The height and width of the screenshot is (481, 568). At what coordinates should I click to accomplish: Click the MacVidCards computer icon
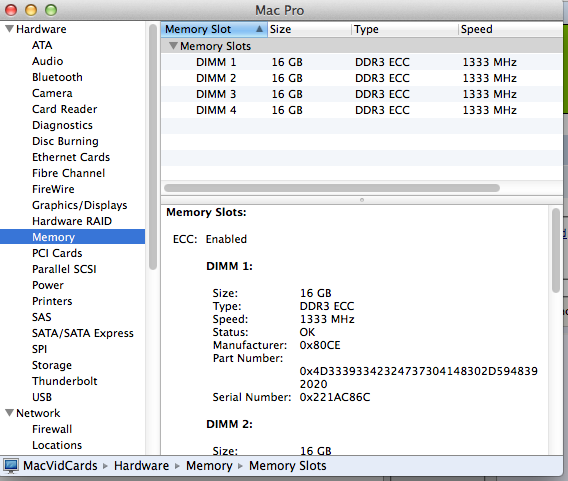[x=11, y=465]
